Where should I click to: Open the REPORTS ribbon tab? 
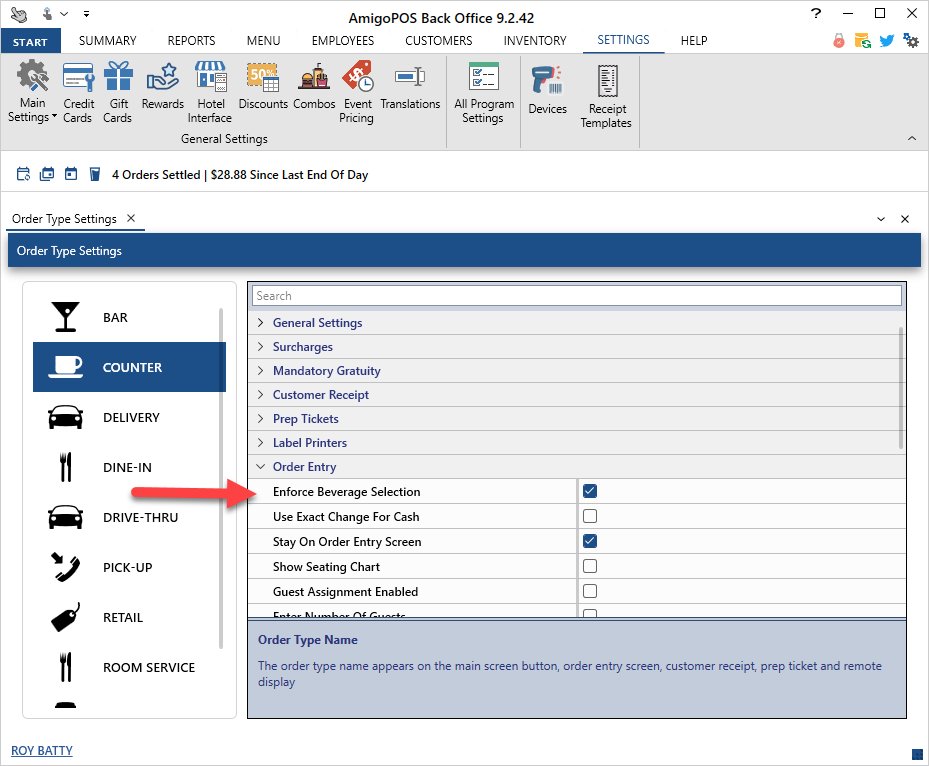pos(191,41)
